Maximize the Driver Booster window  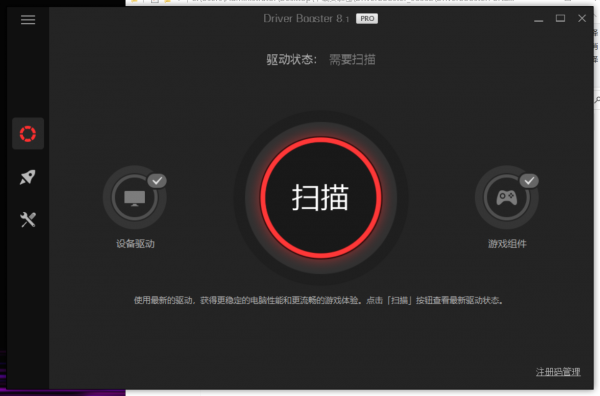pos(560,18)
